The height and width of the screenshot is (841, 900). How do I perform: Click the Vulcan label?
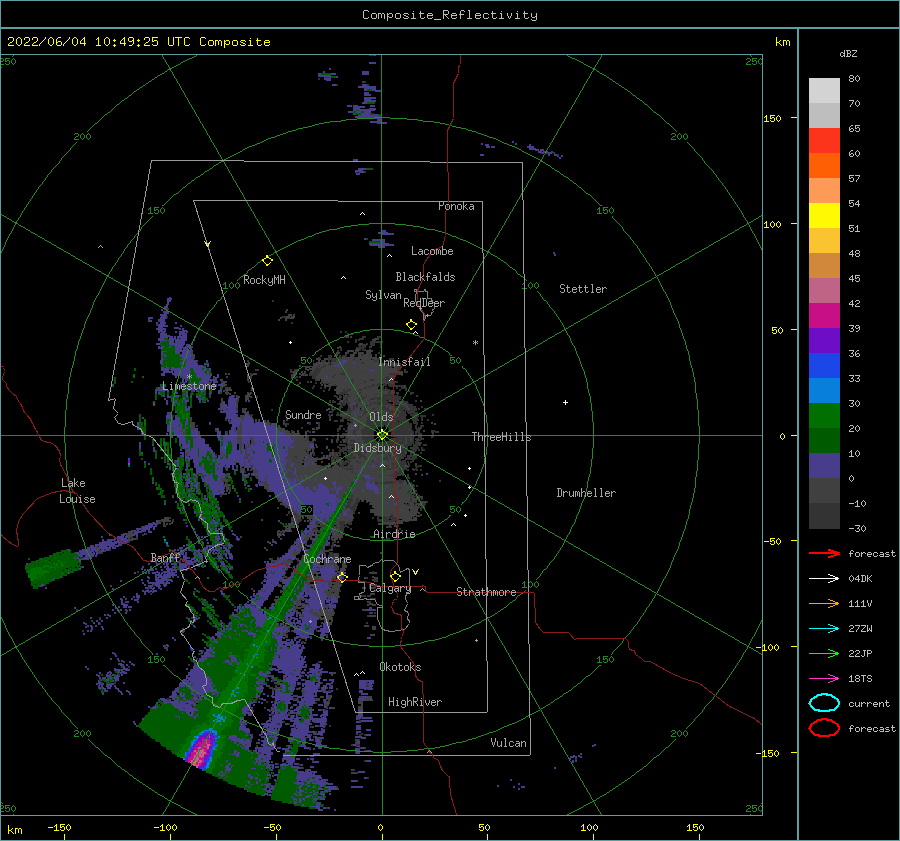(x=508, y=743)
